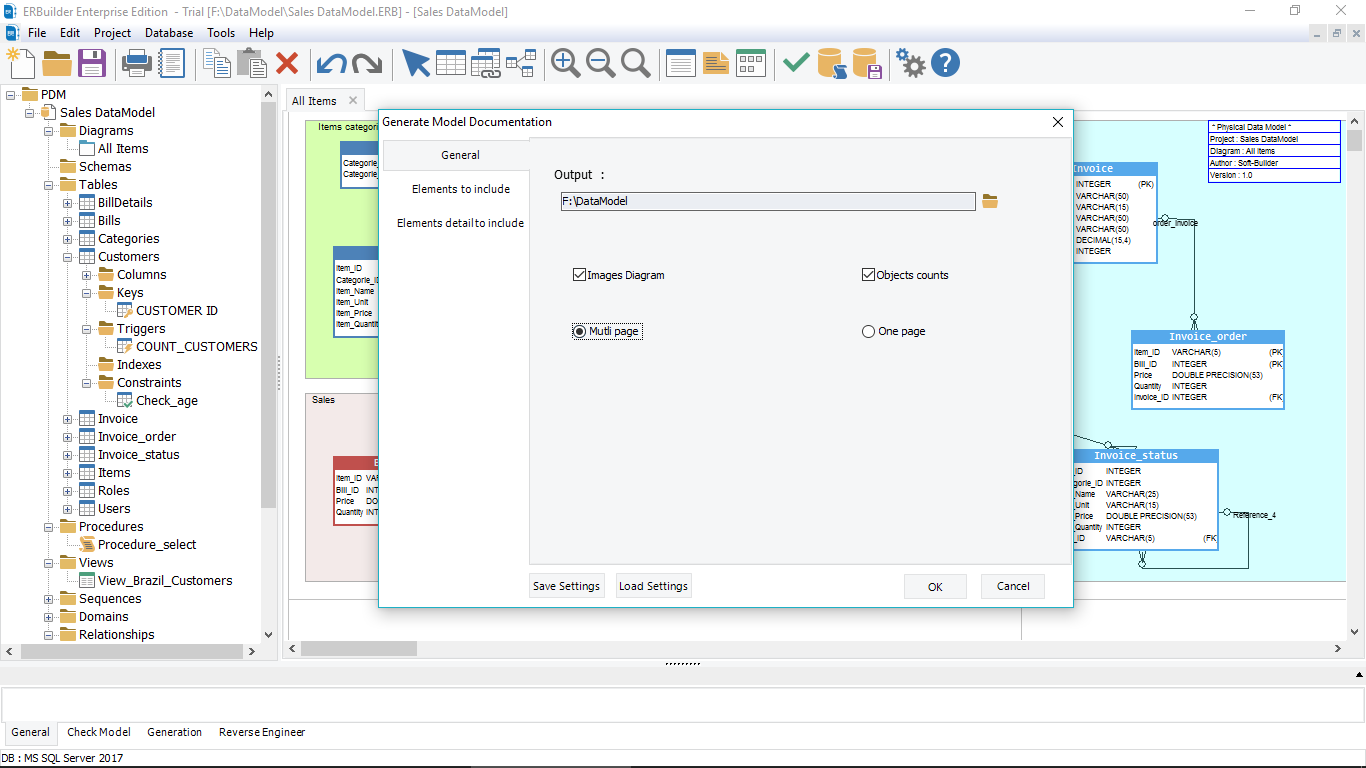Screen dimensions: 1366x768
Task: Select the One page radio button
Action: [868, 331]
